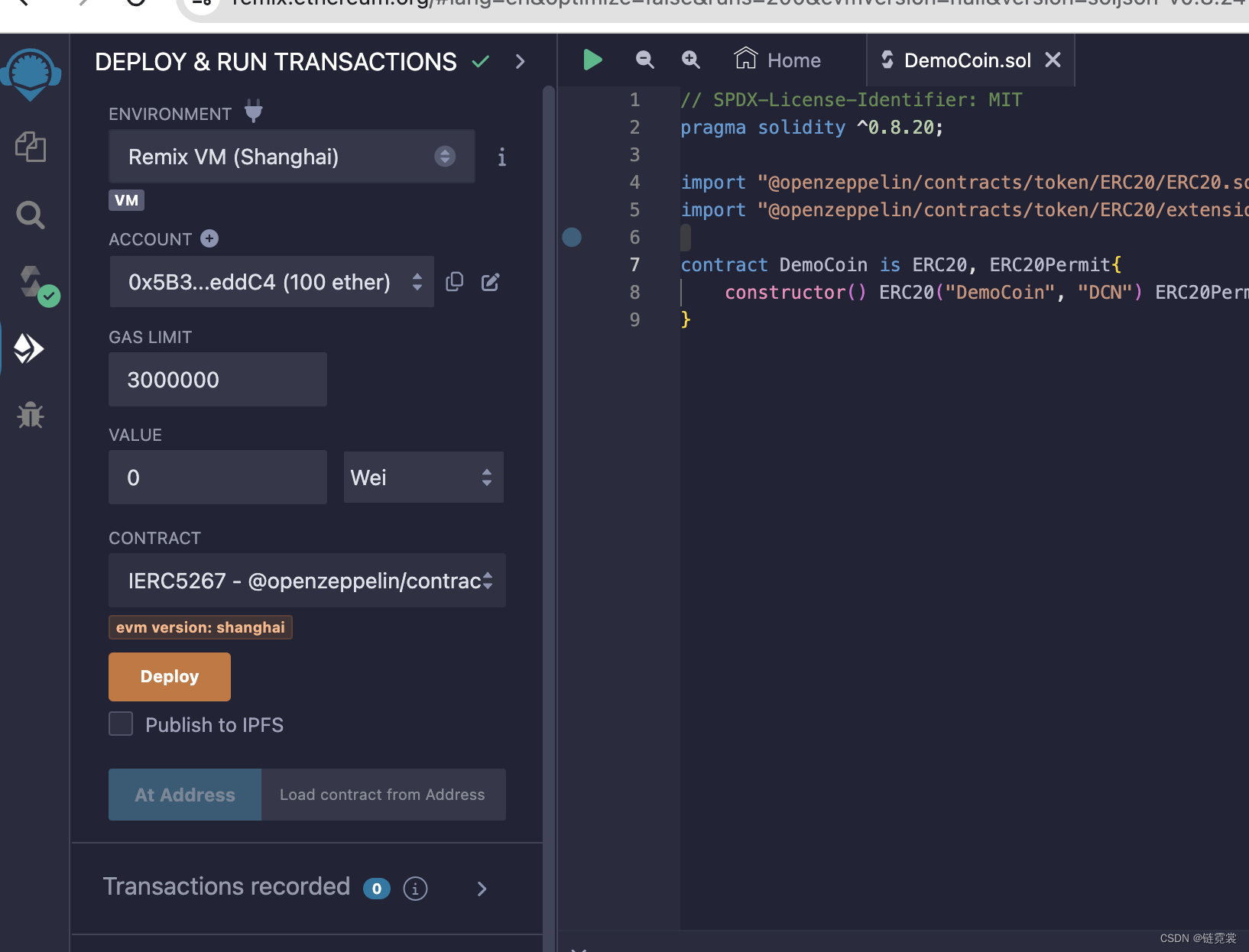Click pragma solidity line in editor
Viewport: 1249px width, 952px height.
coord(812,127)
